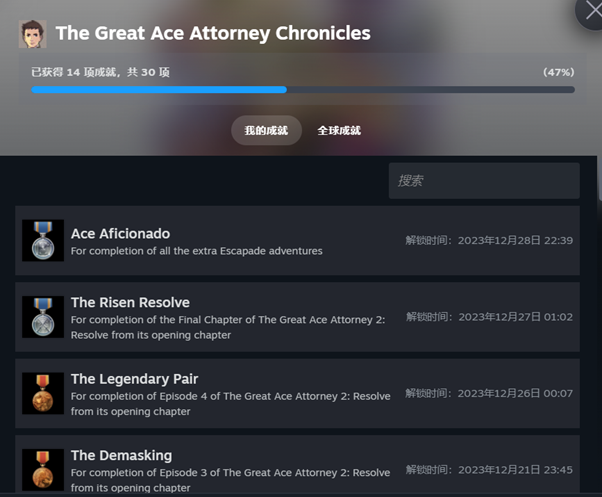
Task: Click The Risen Resolve description text
Action: point(228,327)
